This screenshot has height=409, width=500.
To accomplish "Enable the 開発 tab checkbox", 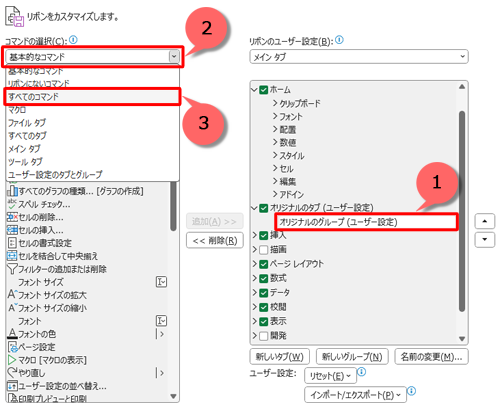I will (x=264, y=336).
